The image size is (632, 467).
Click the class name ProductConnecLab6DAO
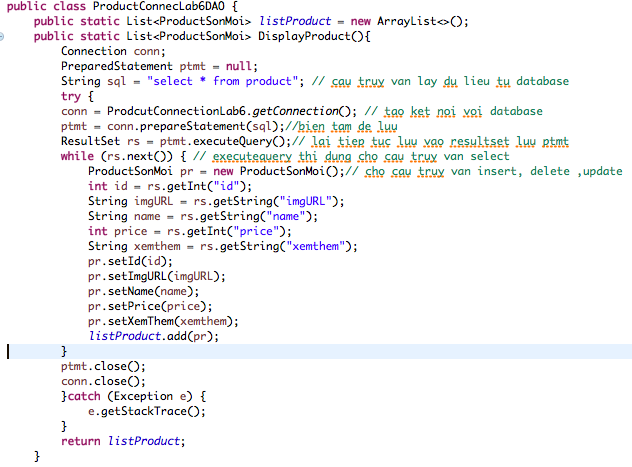click(159, 6)
